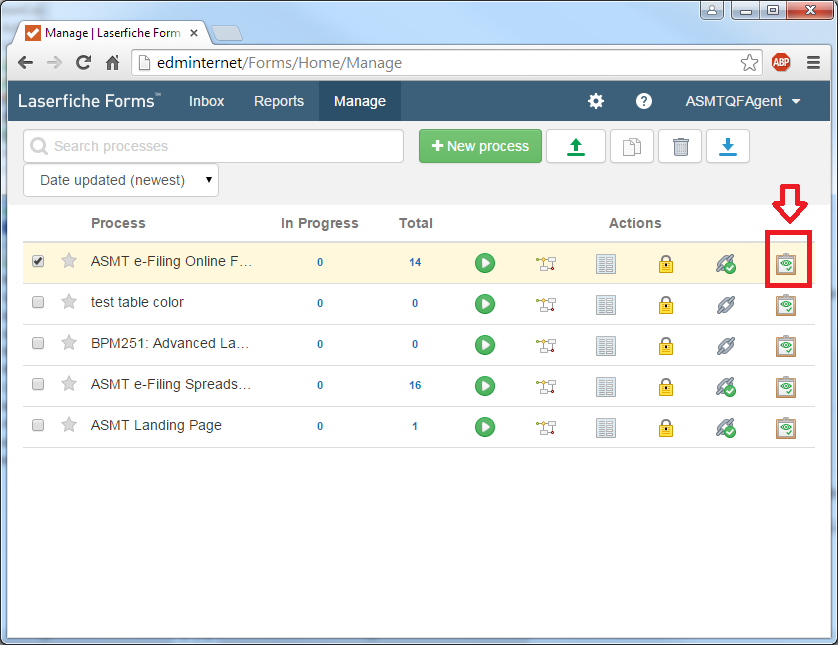Open total count 16 link for e-Filing Spreads
The width and height of the screenshot is (838, 645).
click(x=415, y=385)
